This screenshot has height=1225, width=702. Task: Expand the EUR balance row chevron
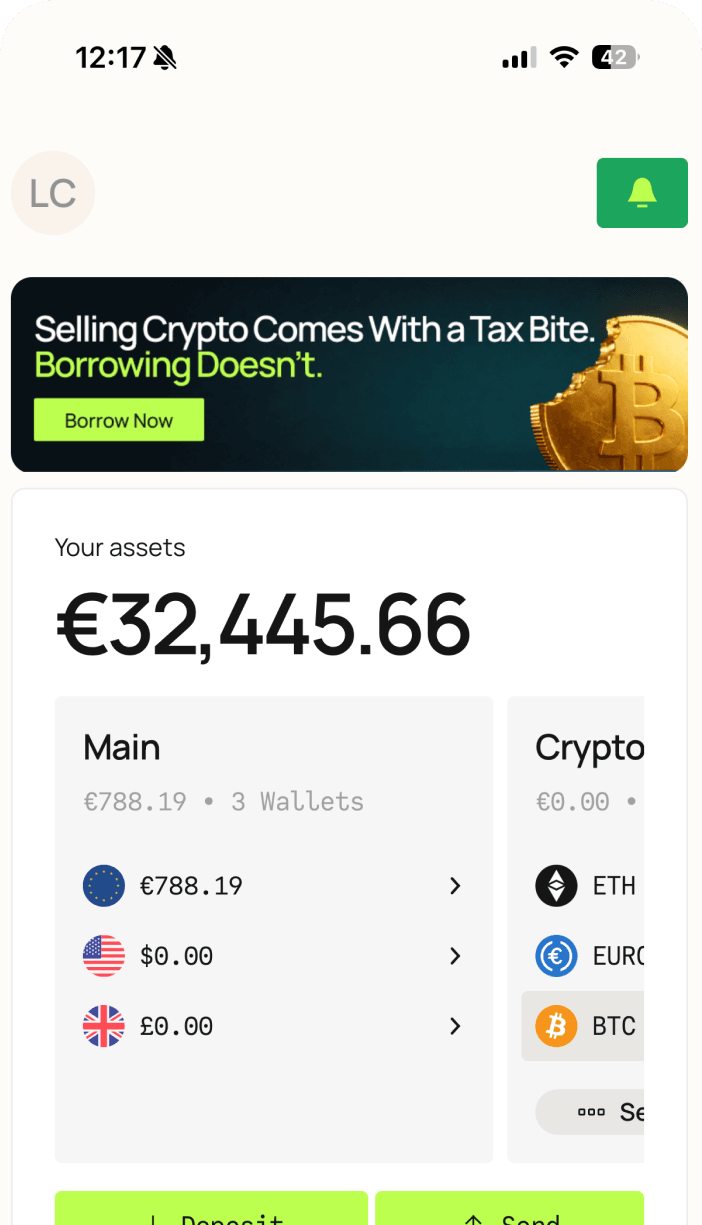point(455,885)
